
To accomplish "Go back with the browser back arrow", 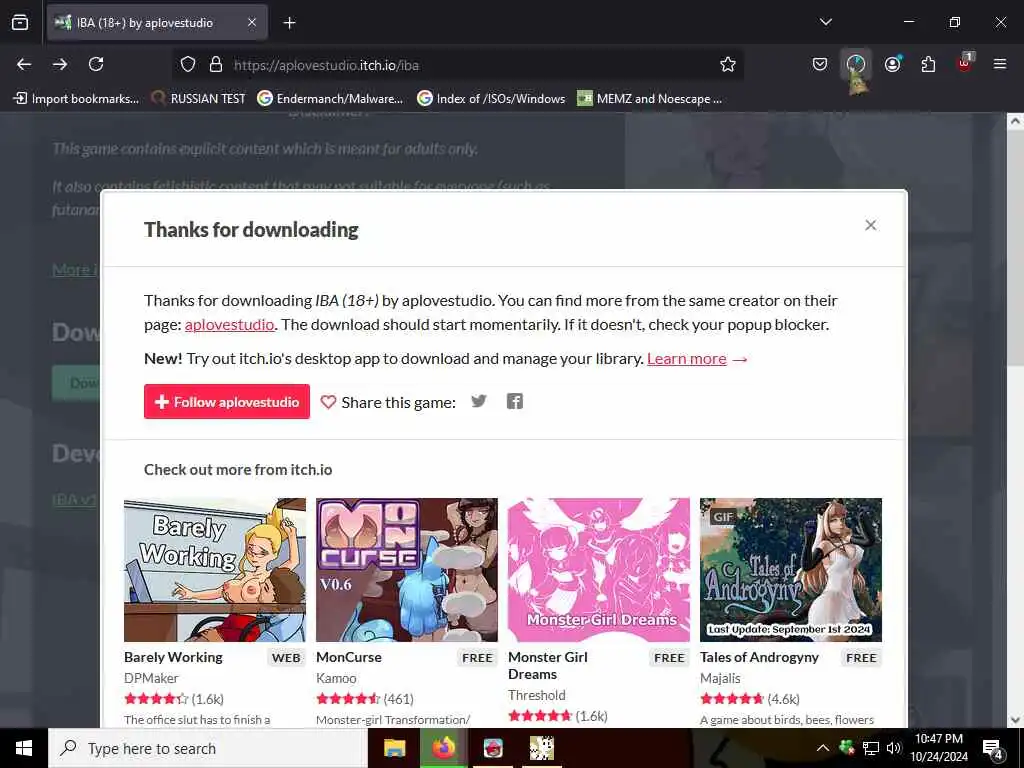I will tap(24, 64).
